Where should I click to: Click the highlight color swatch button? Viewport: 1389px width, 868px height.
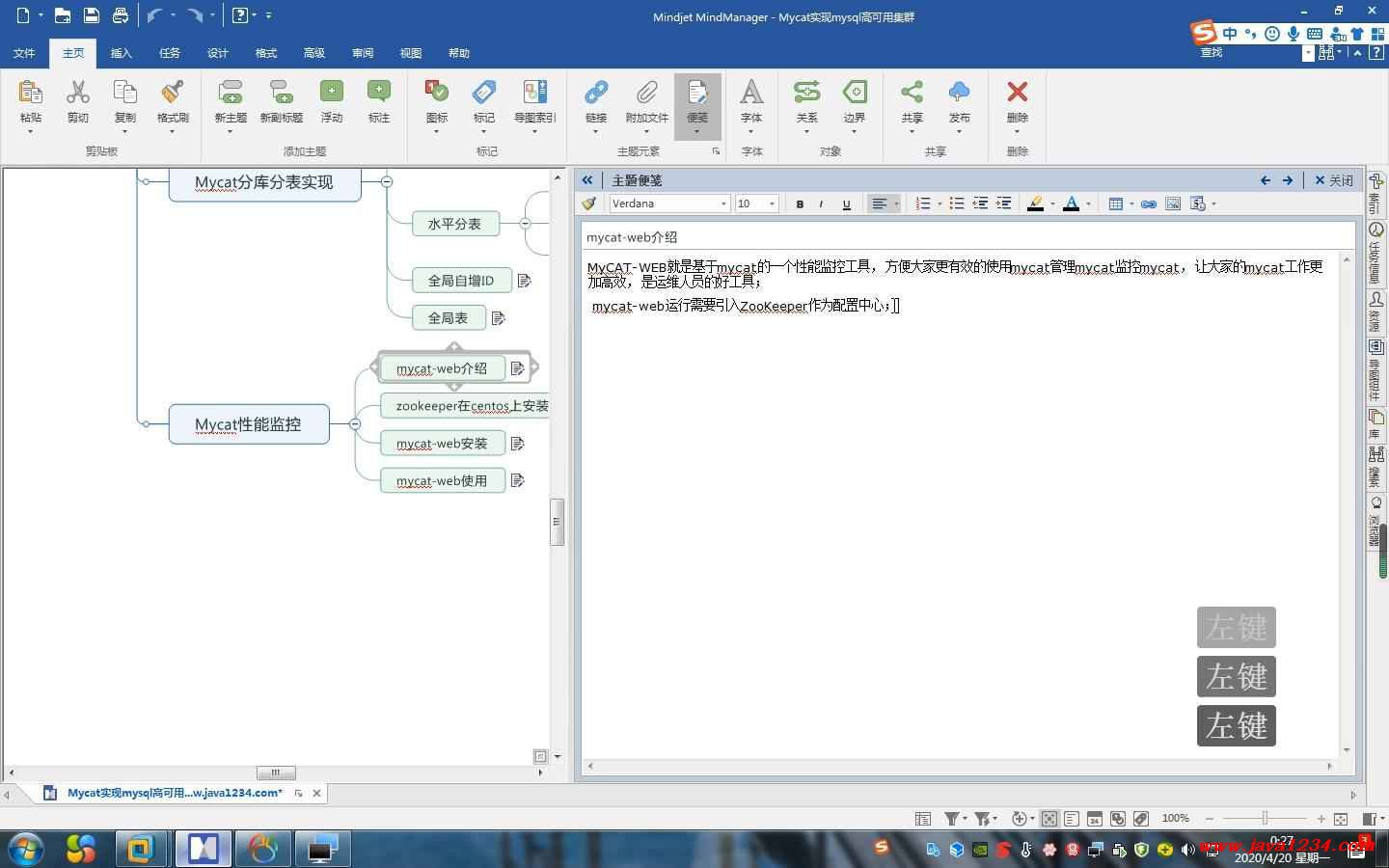coord(1035,203)
